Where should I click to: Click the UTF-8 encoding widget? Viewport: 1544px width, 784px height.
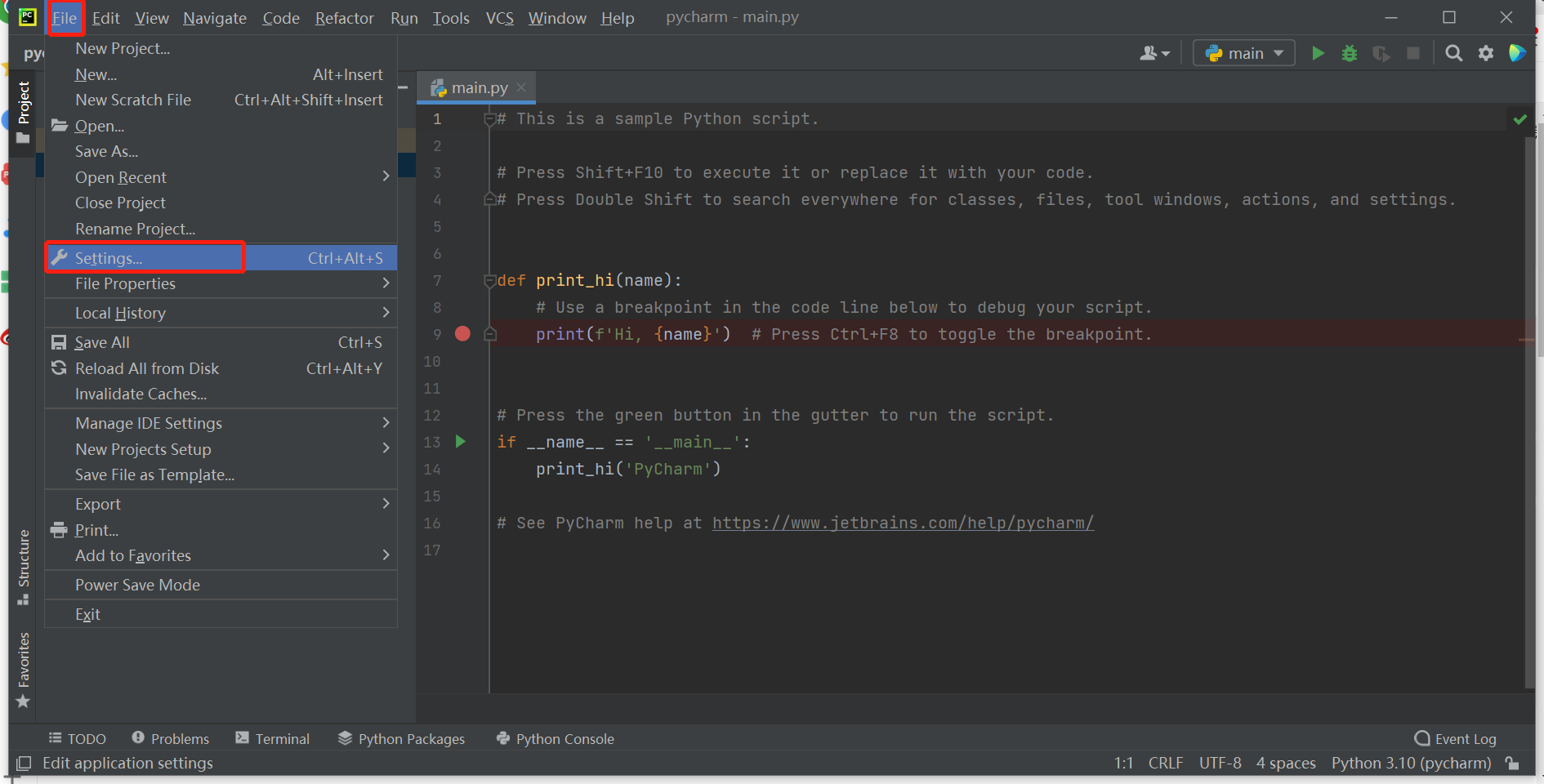(1220, 763)
